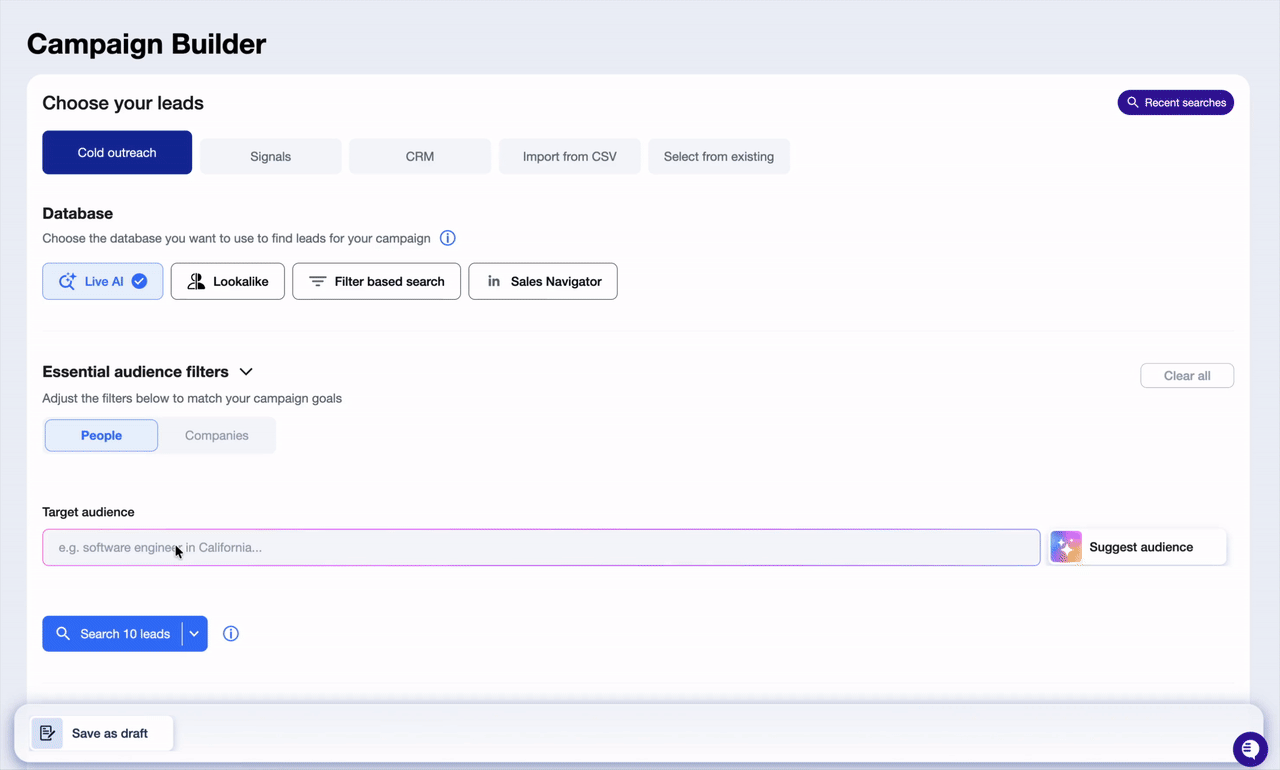Click the info icon next to database description

(x=448, y=238)
